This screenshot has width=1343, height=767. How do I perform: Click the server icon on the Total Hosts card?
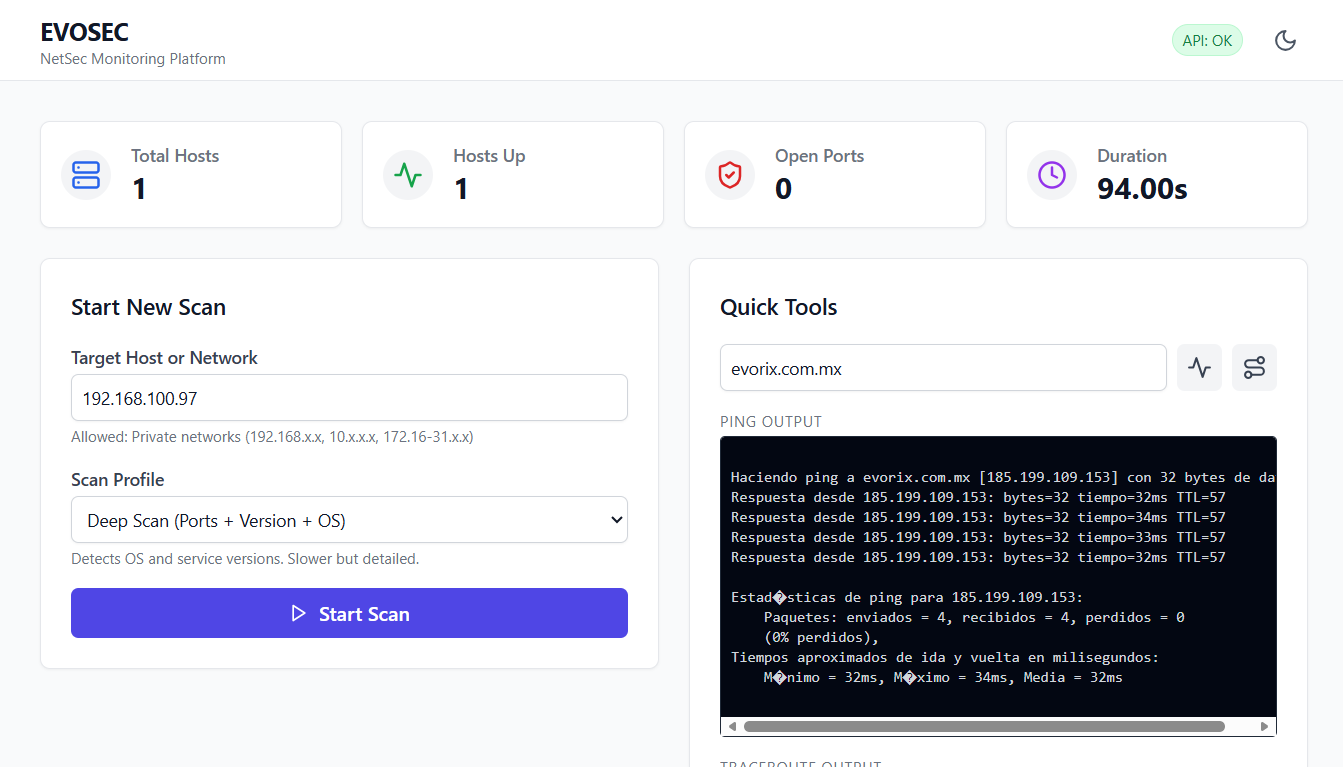coord(85,174)
